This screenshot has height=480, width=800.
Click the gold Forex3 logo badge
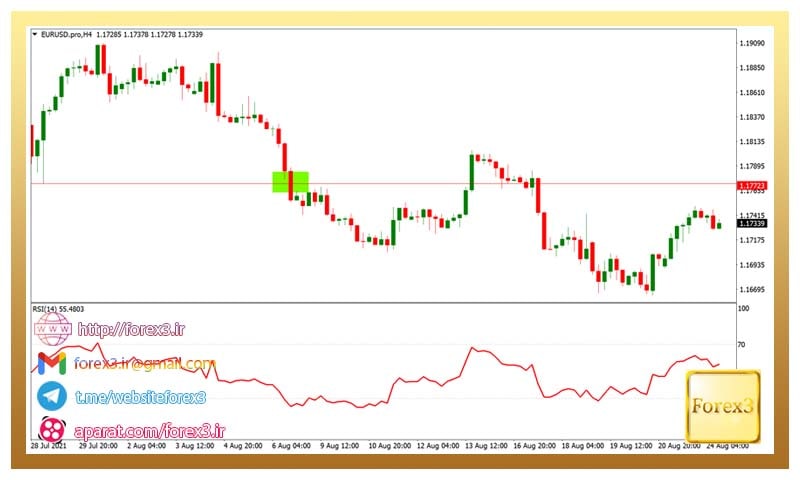[x=722, y=407]
